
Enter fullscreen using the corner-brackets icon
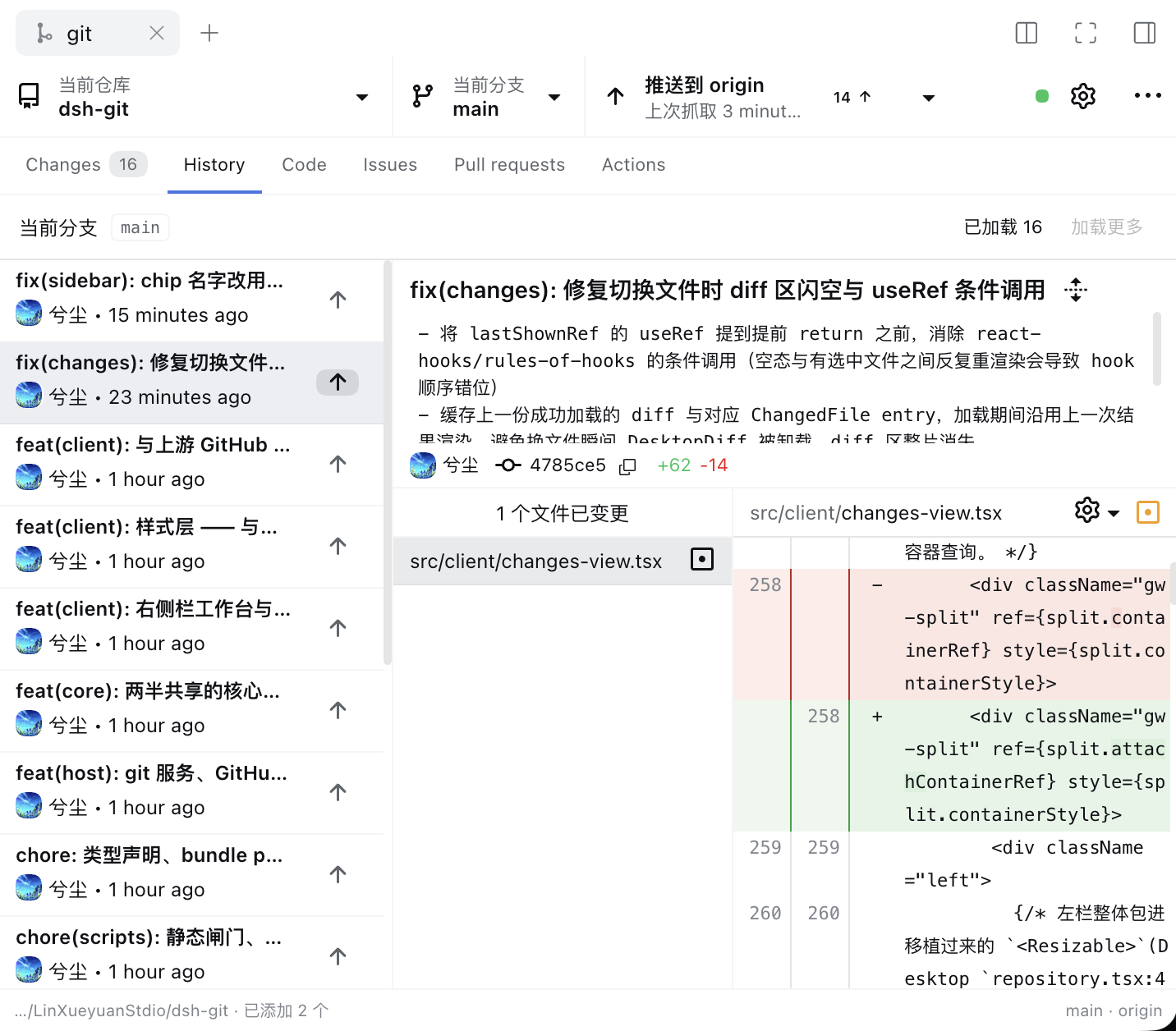(1086, 33)
